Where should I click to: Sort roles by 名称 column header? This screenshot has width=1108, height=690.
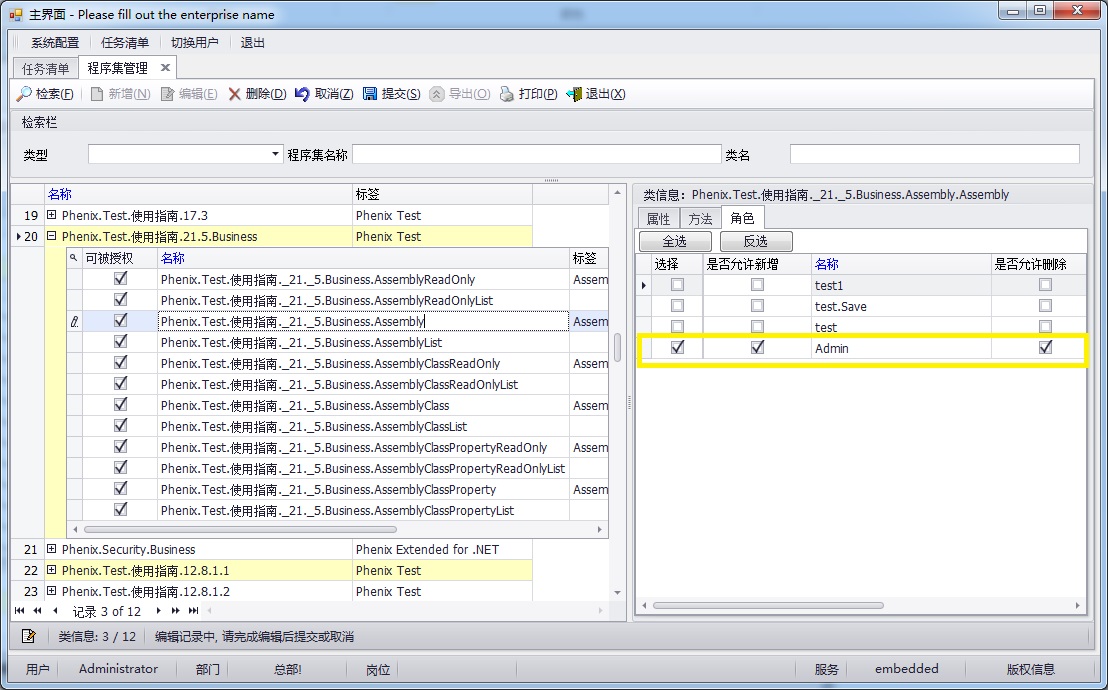(901, 264)
